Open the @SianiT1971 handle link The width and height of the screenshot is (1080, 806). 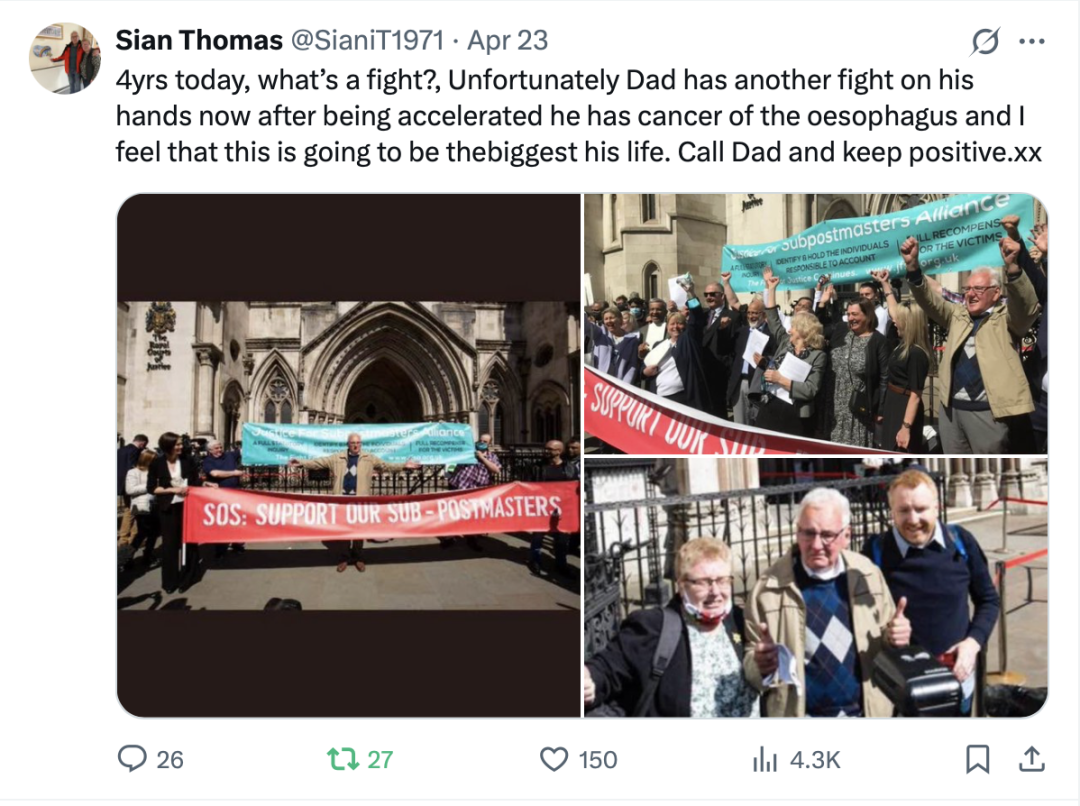[367, 41]
